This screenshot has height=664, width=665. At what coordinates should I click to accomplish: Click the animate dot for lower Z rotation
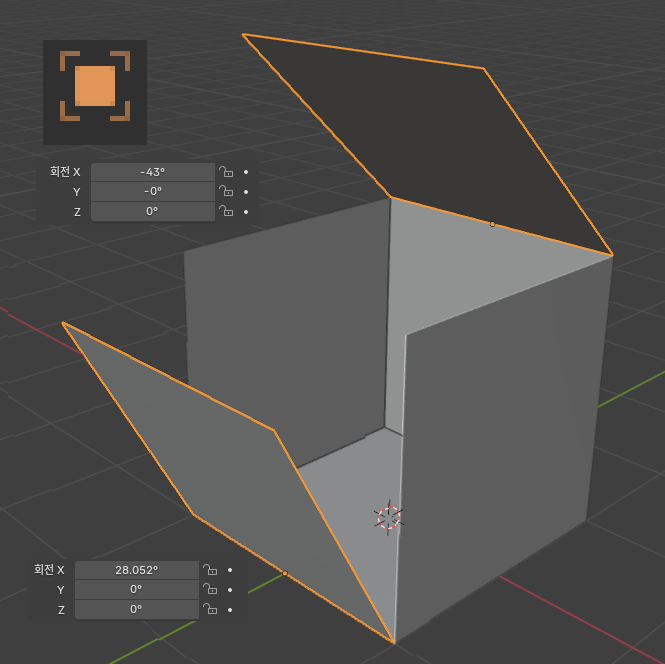coord(230,610)
